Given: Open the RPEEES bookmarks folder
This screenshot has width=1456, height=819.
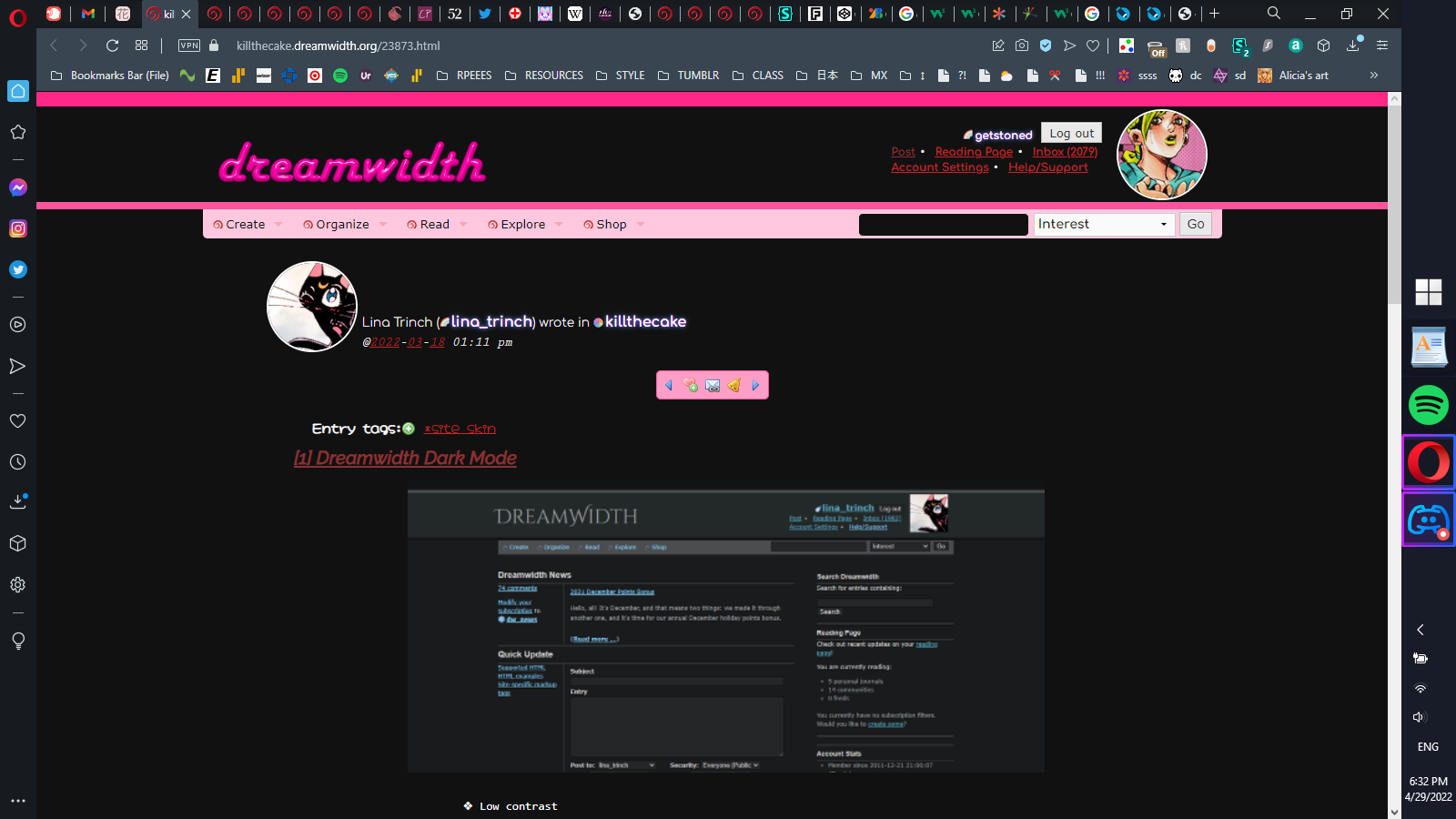Looking at the screenshot, I should pyautogui.click(x=463, y=76).
